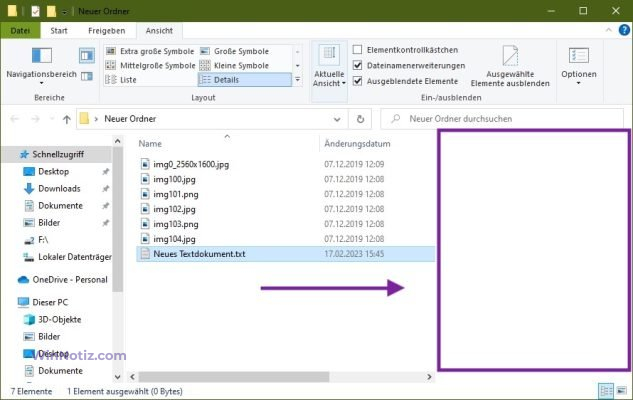The image size is (633, 400).
Task: Select the Details layout
Action: [245, 80]
